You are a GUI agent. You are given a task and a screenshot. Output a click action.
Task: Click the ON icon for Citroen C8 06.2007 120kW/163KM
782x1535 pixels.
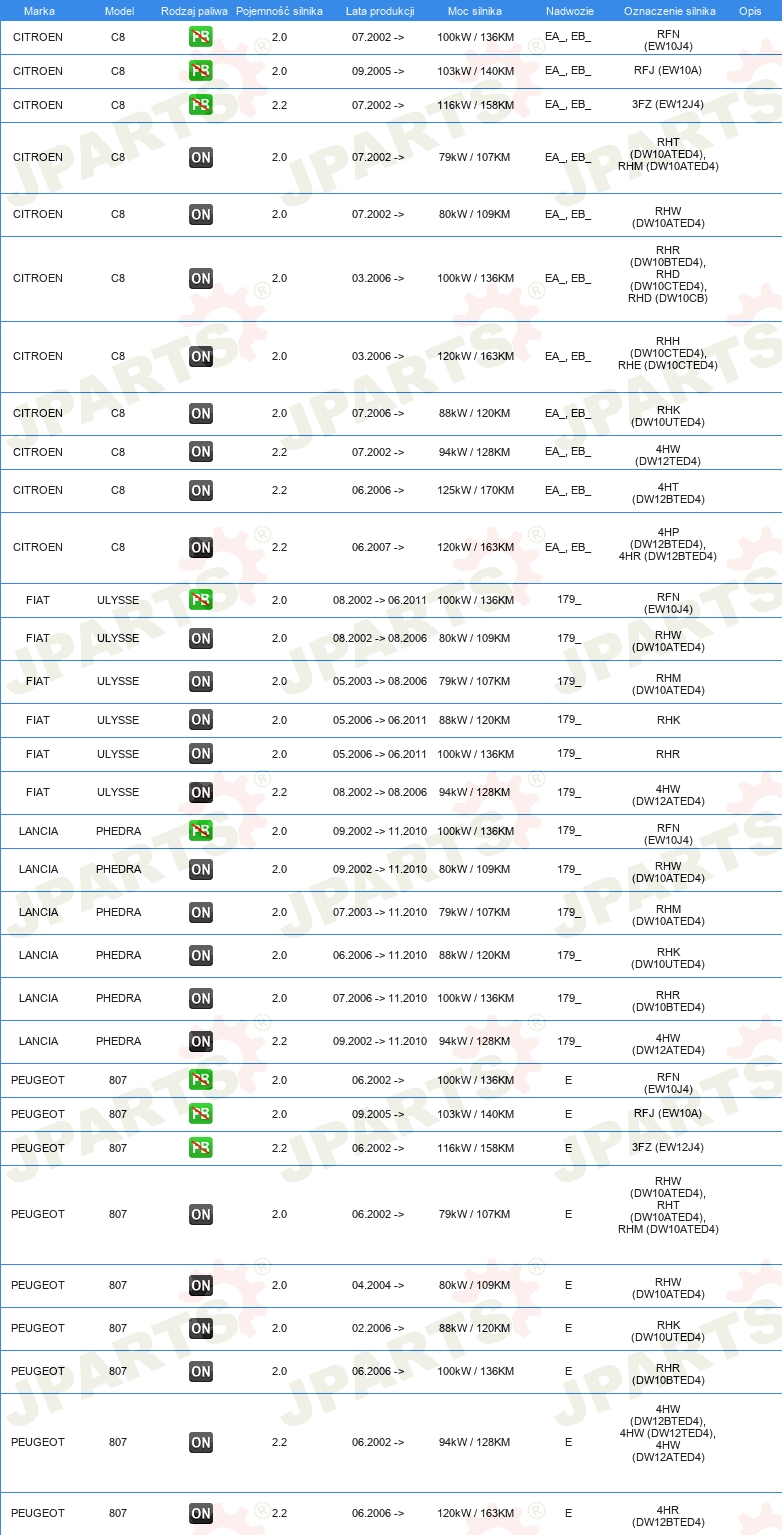[201, 548]
